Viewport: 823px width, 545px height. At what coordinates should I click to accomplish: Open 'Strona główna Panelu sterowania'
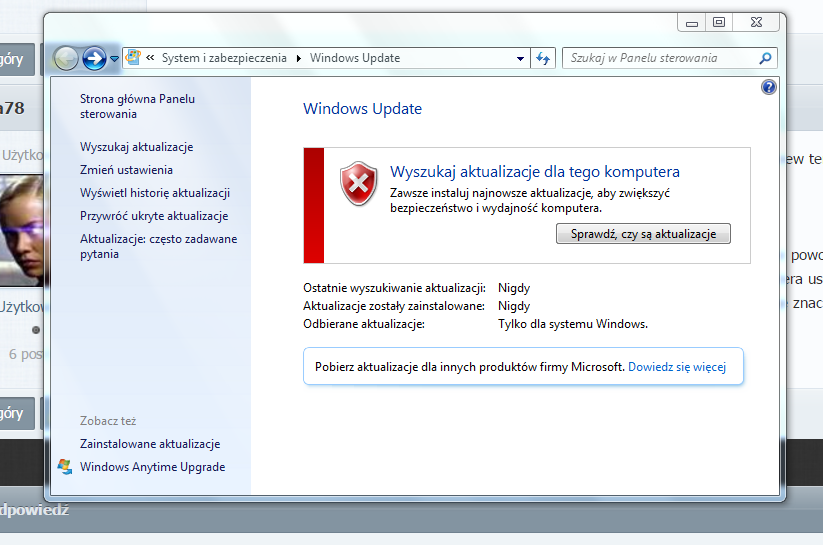pyautogui.click(x=137, y=106)
